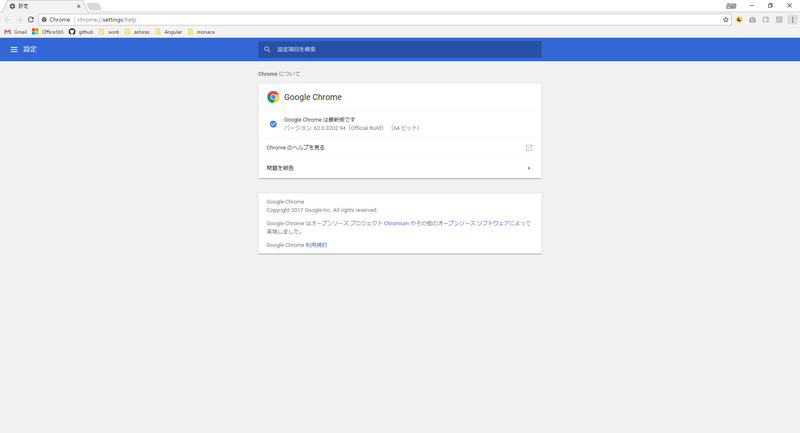Go forward to the next page

tap(19, 19)
